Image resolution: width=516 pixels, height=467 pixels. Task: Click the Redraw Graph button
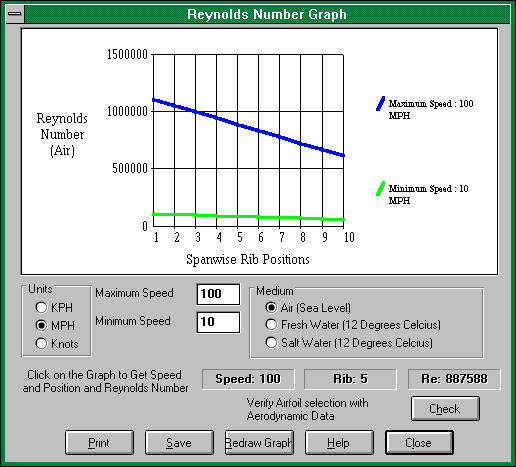pyautogui.click(x=259, y=442)
